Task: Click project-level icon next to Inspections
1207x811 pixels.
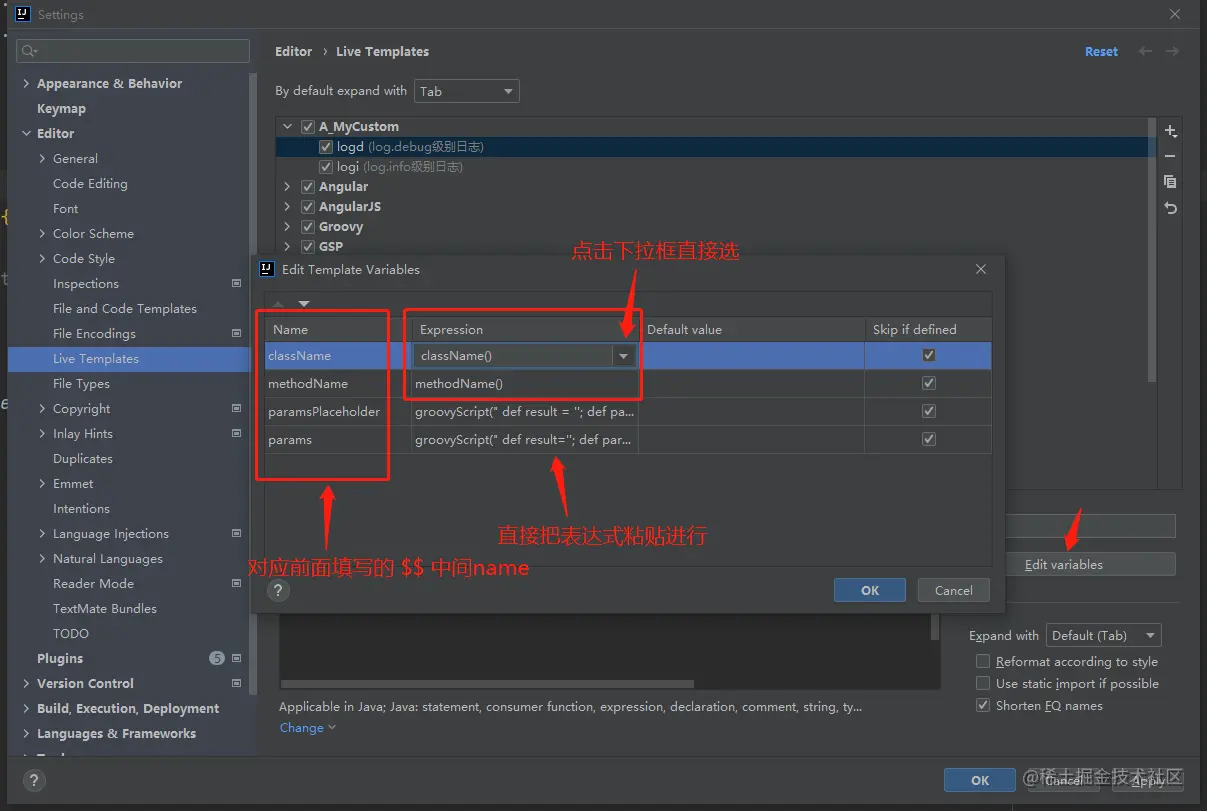Action: [x=237, y=284]
